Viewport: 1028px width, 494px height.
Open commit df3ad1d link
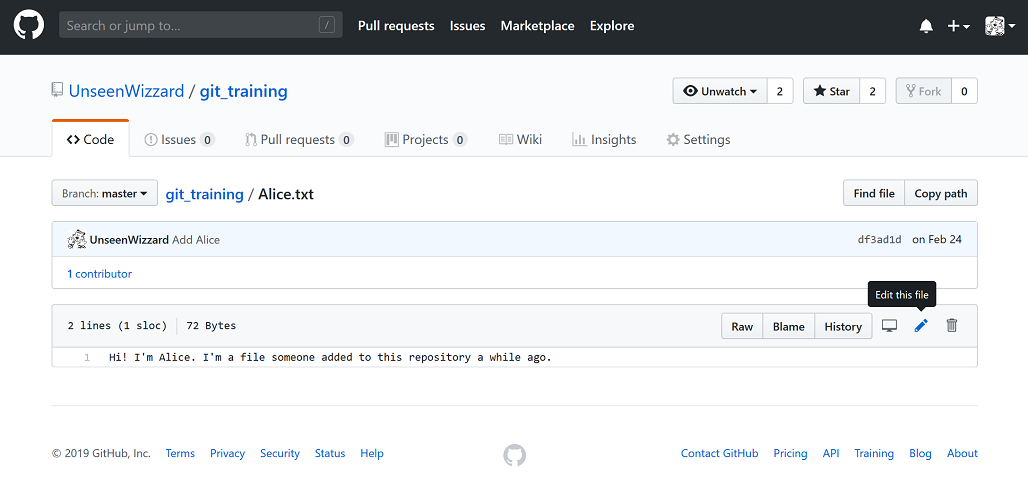[x=880, y=240]
